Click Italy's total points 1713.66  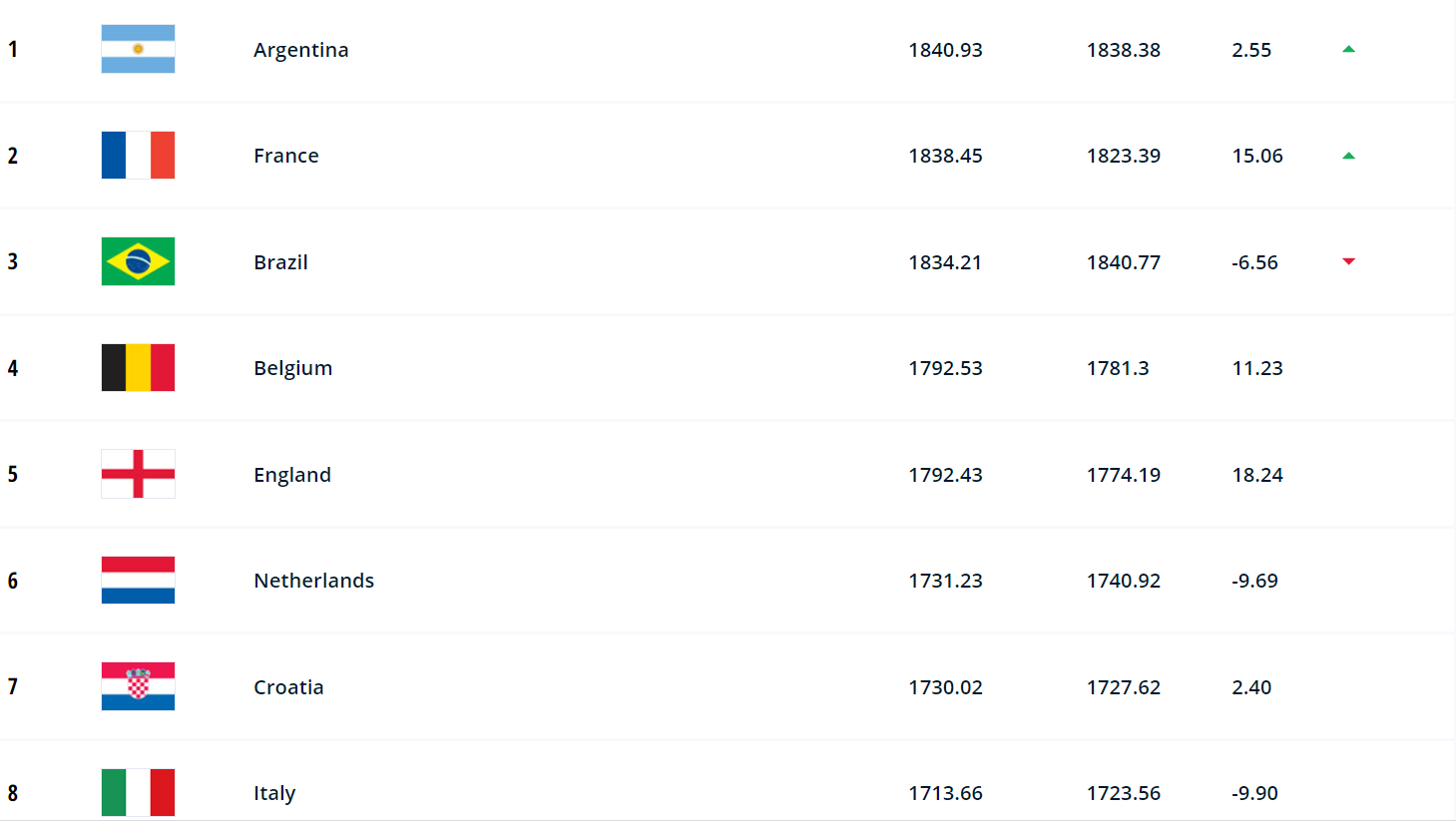(945, 793)
